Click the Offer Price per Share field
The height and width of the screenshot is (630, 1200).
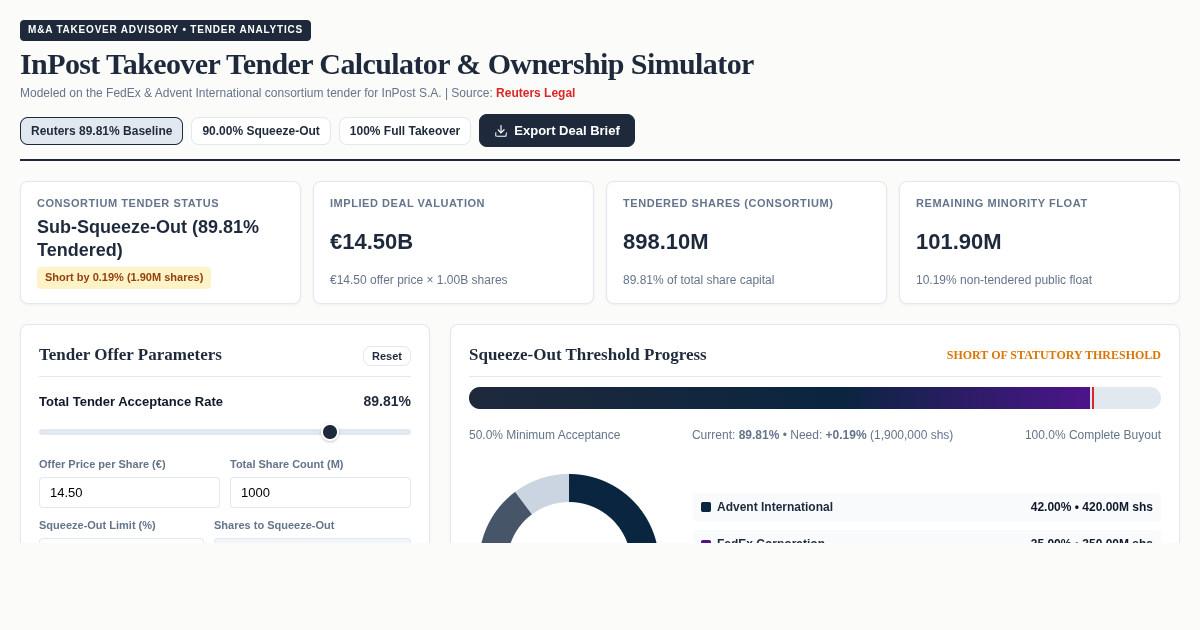(129, 492)
